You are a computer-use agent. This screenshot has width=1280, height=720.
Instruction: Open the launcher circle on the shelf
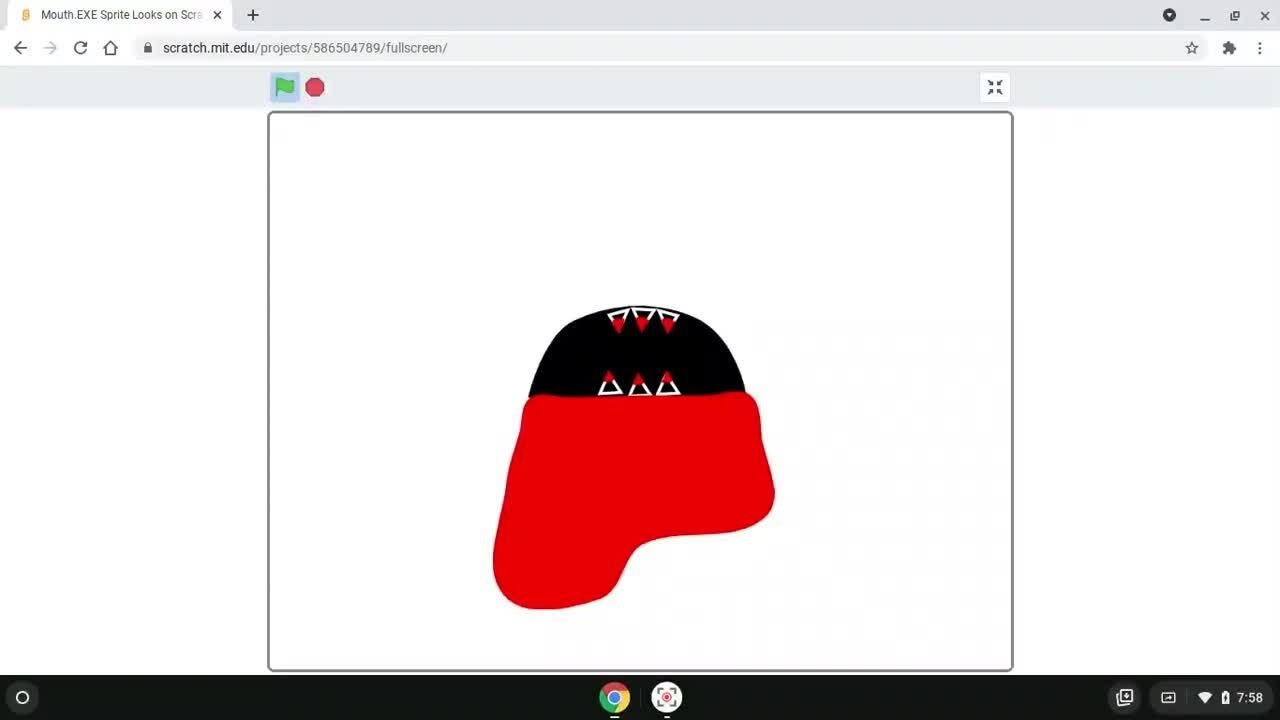[x=22, y=698]
